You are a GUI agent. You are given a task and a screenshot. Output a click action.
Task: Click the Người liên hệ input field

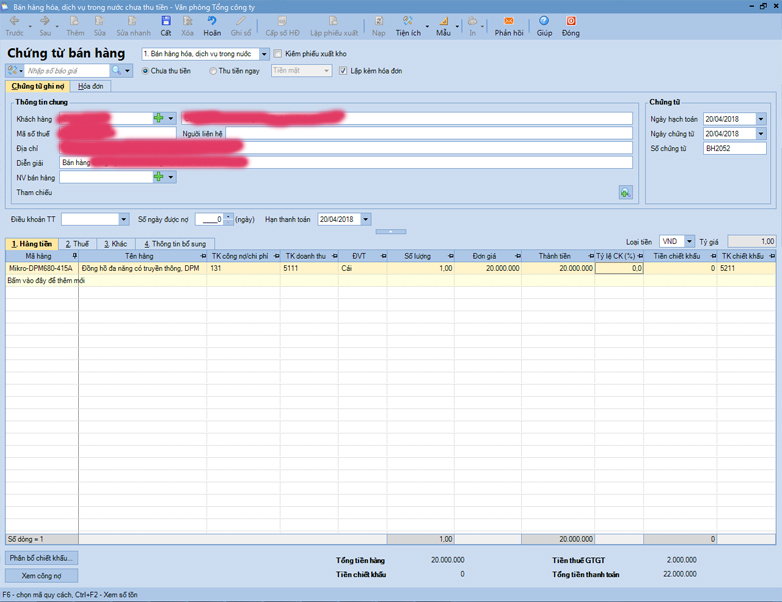[x=429, y=133]
